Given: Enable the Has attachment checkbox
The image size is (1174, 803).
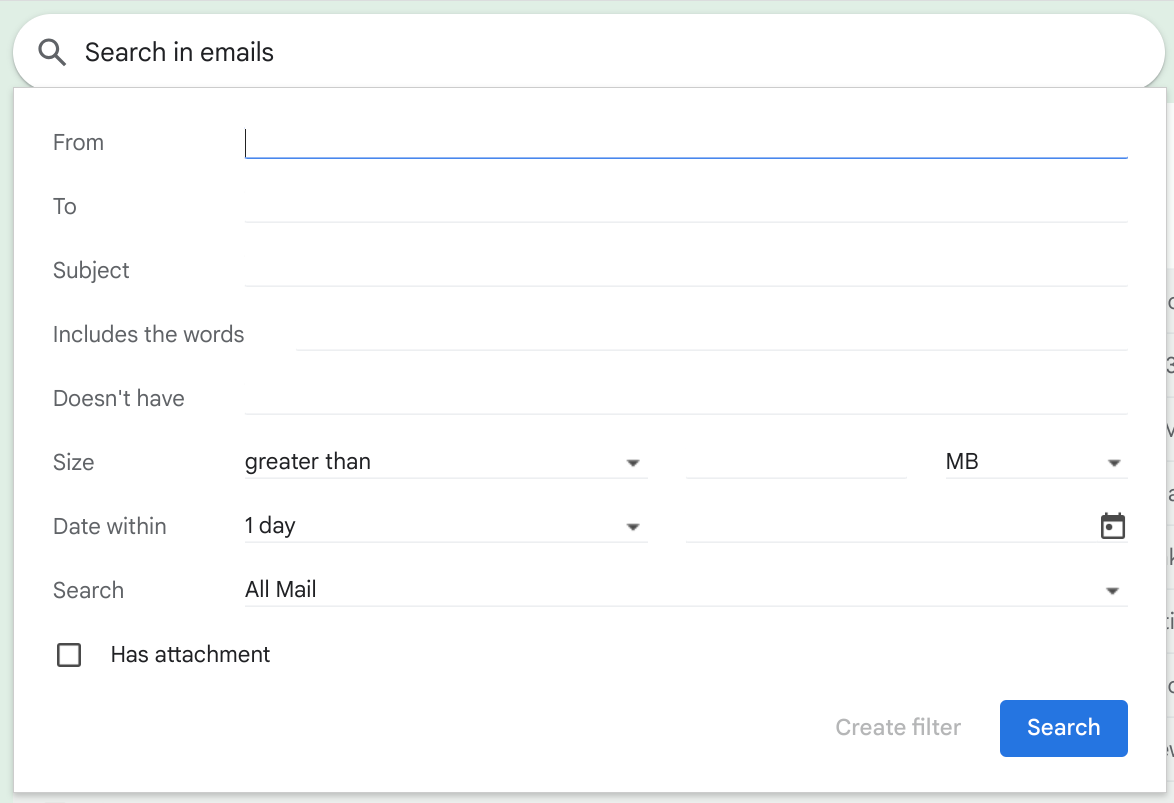Looking at the screenshot, I should click(x=69, y=655).
